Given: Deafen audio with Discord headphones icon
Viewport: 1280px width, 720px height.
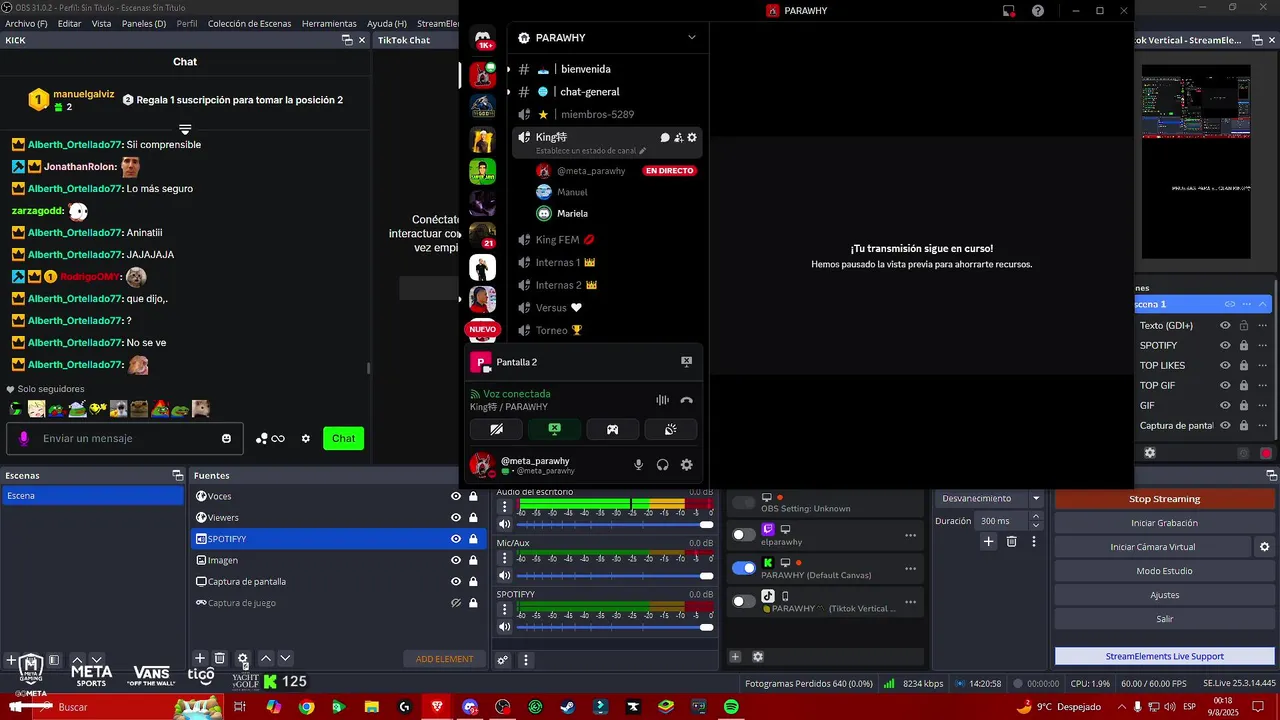Looking at the screenshot, I should point(662,465).
